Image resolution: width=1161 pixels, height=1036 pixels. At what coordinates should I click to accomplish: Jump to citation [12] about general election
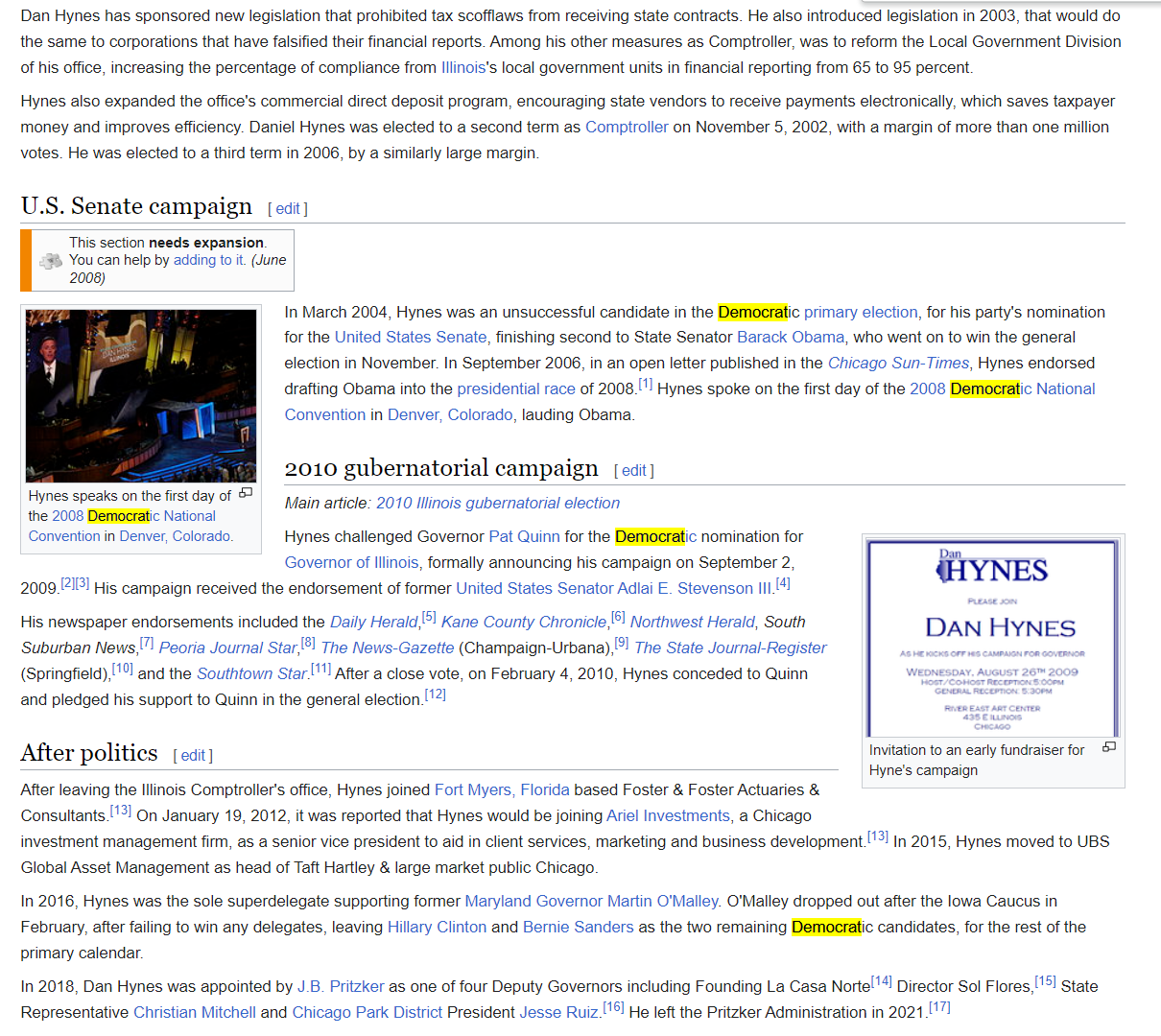coord(435,695)
